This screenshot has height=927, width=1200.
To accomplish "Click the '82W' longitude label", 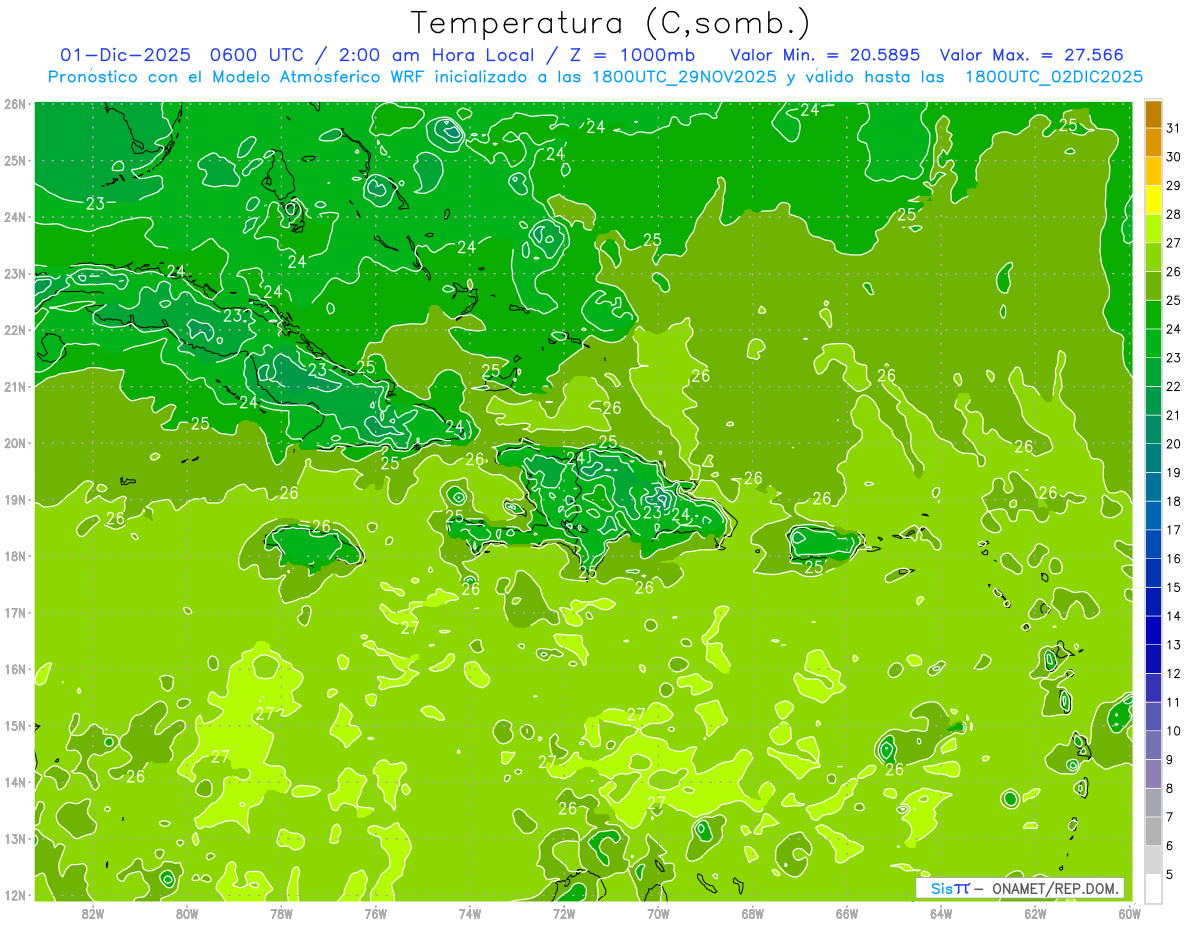I will (93, 913).
